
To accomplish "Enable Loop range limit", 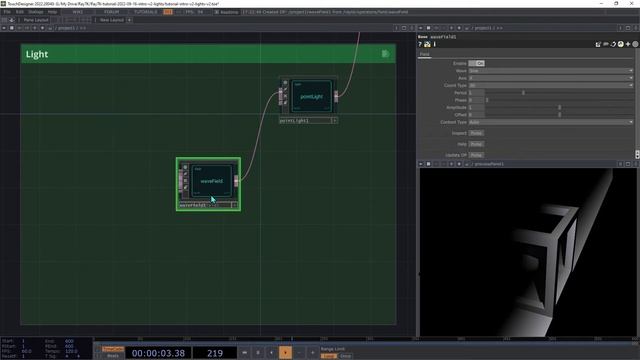I will click(x=329, y=356).
